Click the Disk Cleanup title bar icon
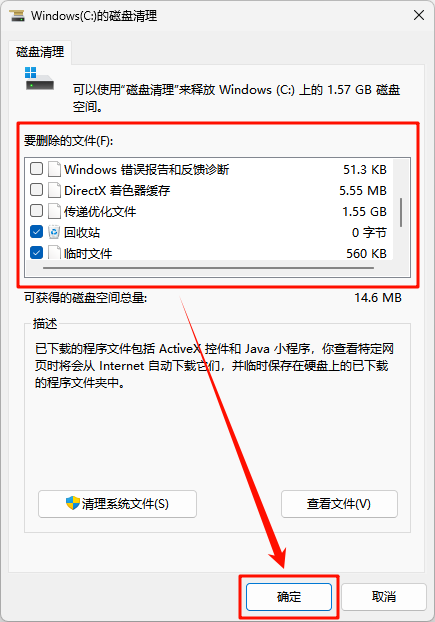The height and width of the screenshot is (622, 435). coord(17,16)
